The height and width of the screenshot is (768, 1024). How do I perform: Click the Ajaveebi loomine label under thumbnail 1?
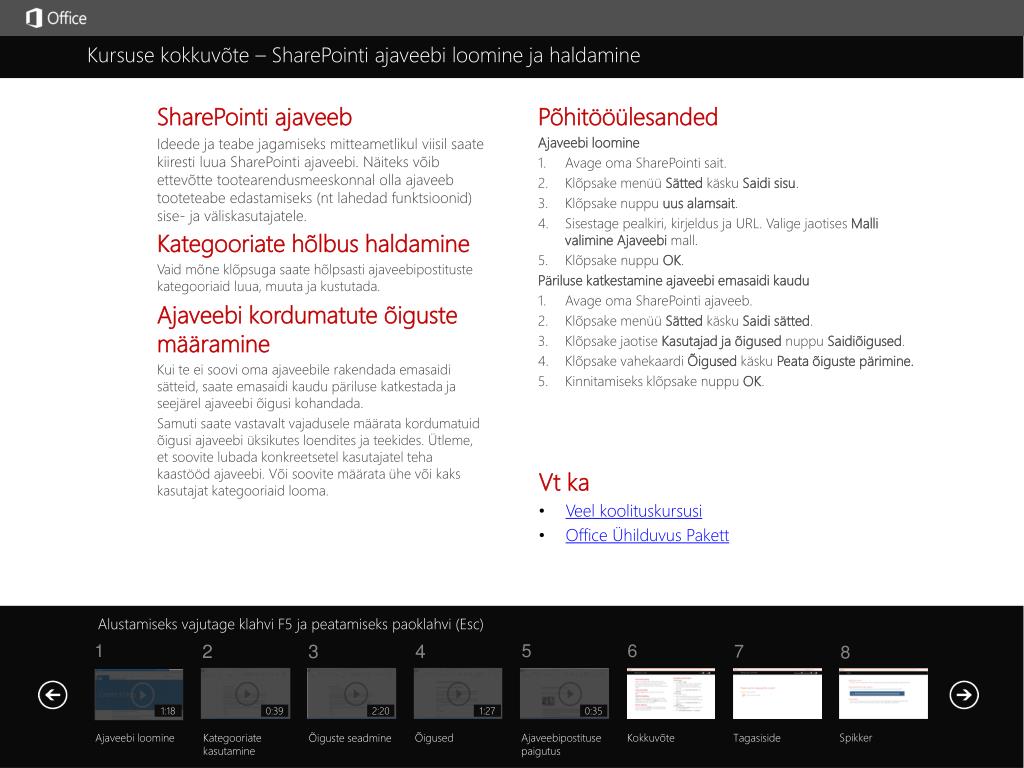(135, 738)
